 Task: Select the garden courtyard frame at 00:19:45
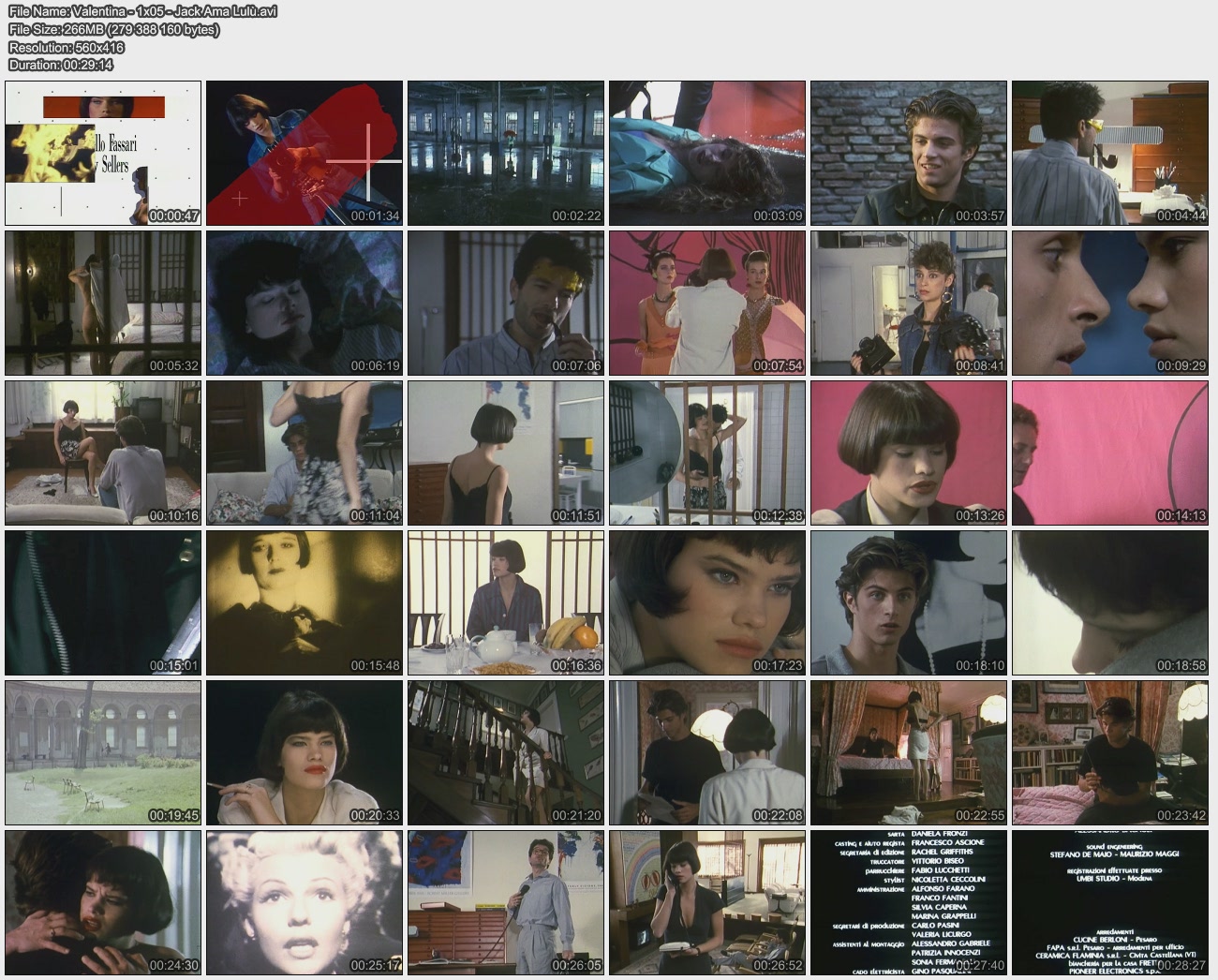(103, 752)
